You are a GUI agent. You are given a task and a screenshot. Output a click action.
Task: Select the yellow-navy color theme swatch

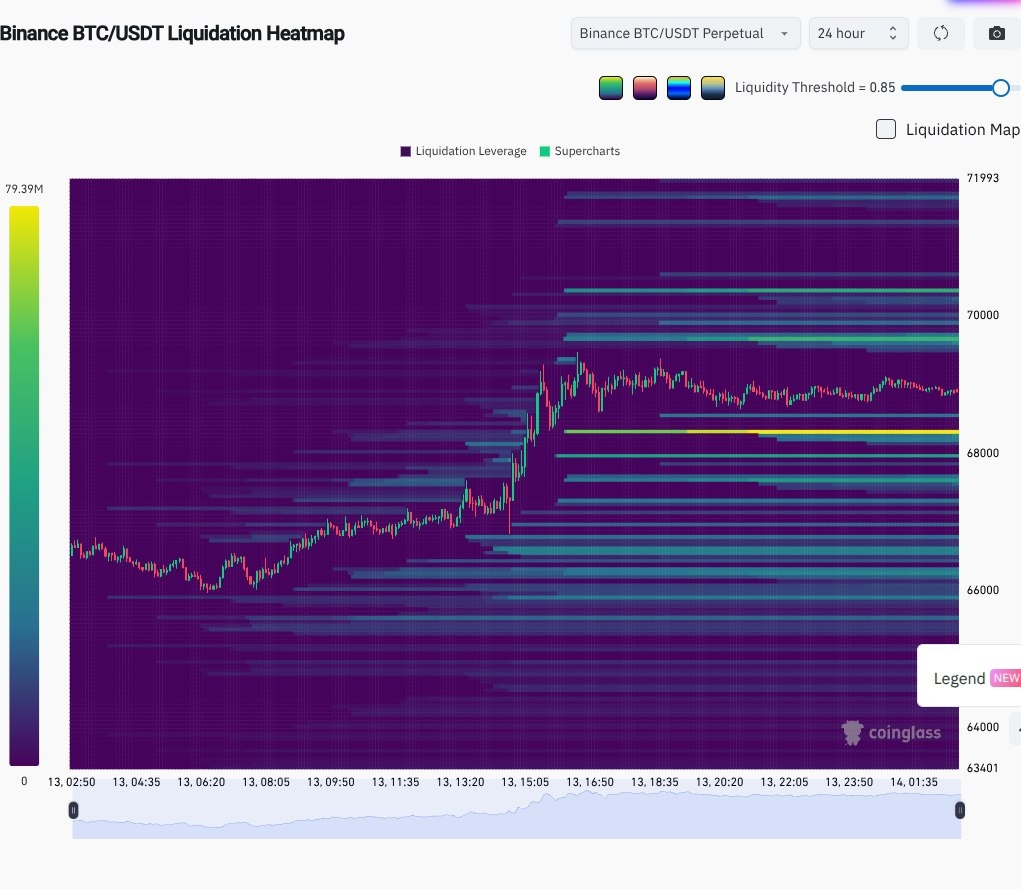pyautogui.click(x=713, y=88)
